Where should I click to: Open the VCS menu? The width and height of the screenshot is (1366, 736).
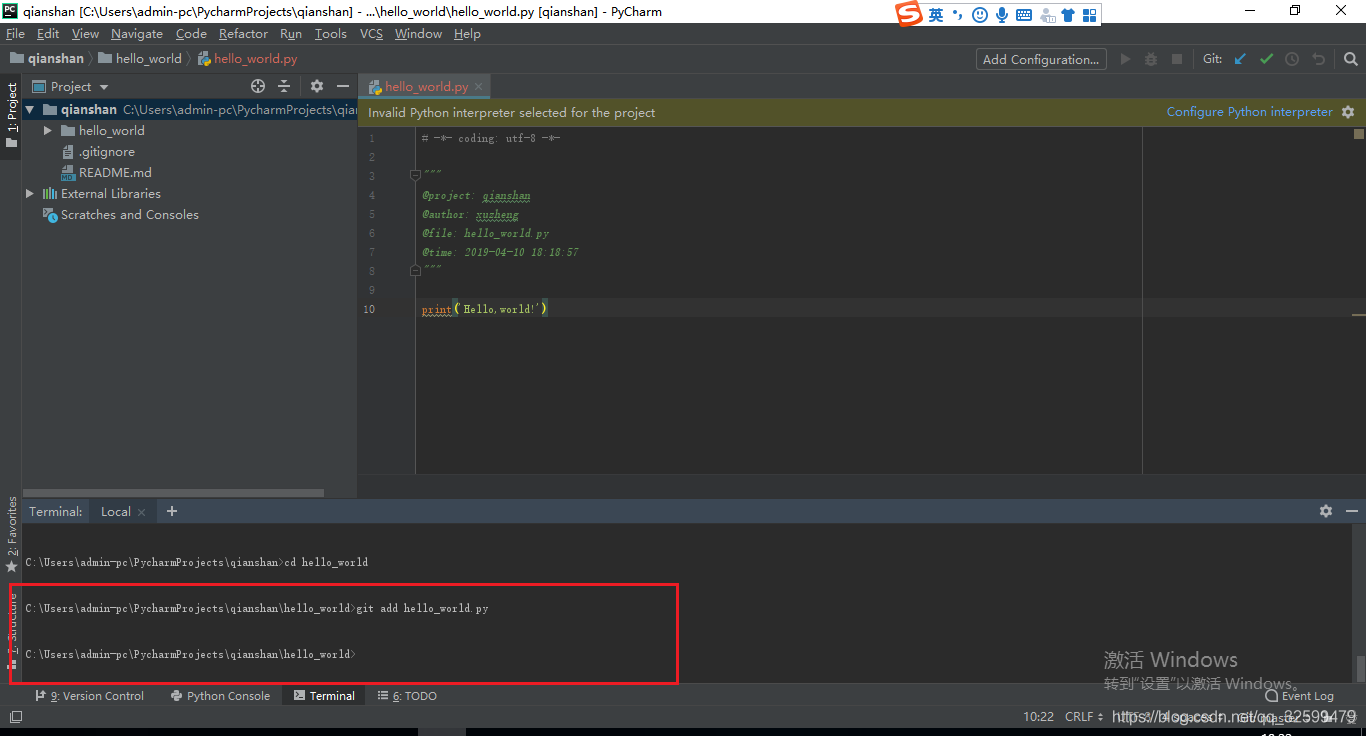point(371,34)
